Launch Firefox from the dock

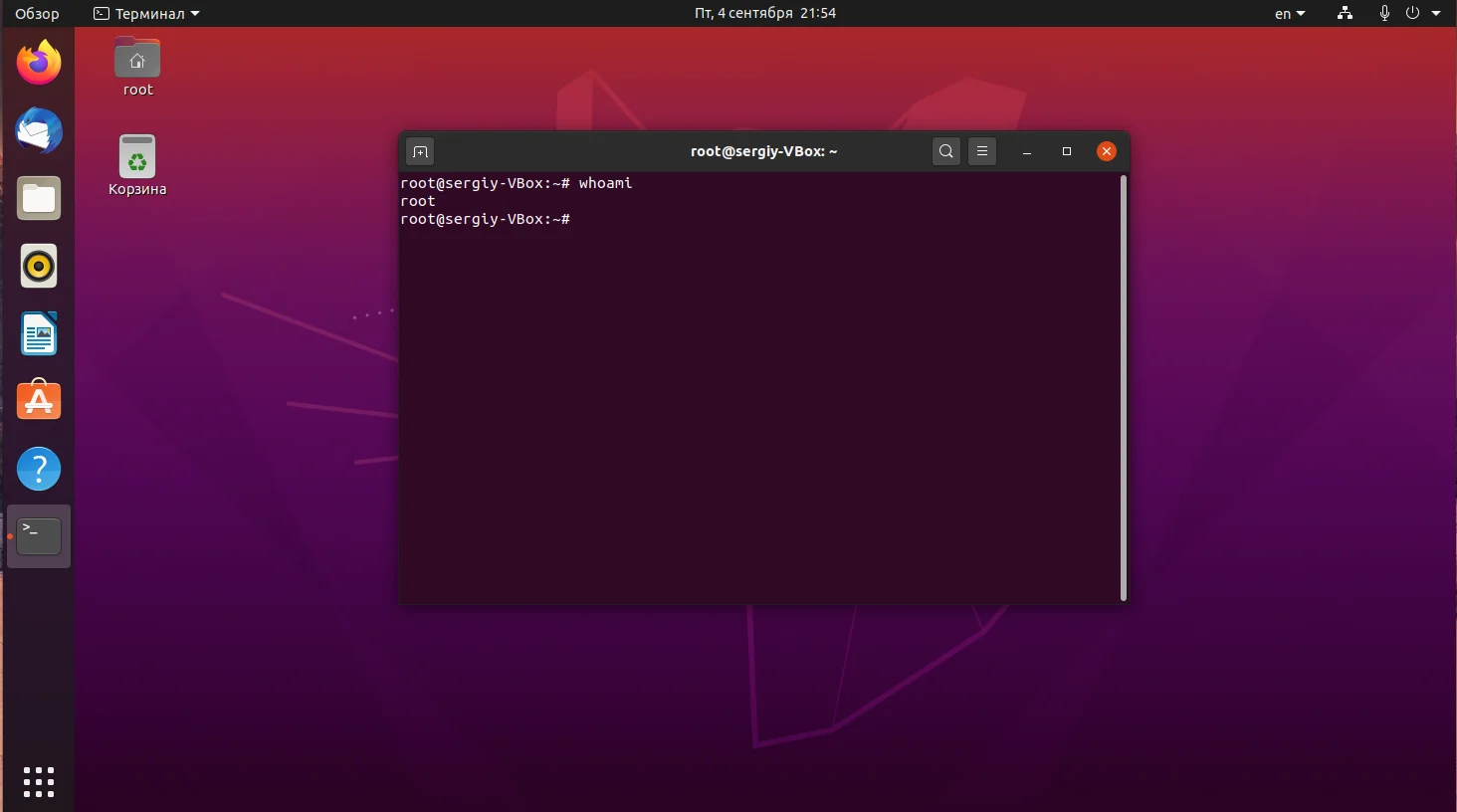click(x=39, y=64)
